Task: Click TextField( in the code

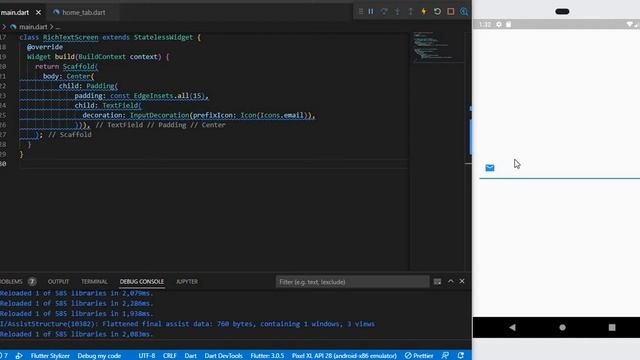Action: pos(122,105)
